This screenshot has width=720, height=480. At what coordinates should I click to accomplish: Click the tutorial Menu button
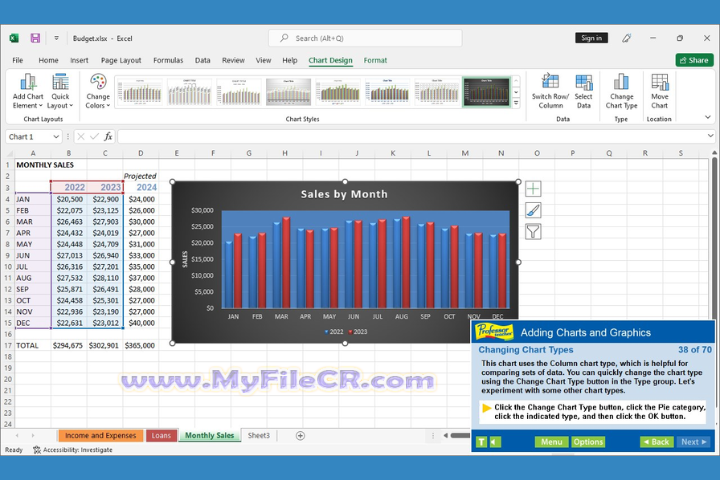coord(551,442)
